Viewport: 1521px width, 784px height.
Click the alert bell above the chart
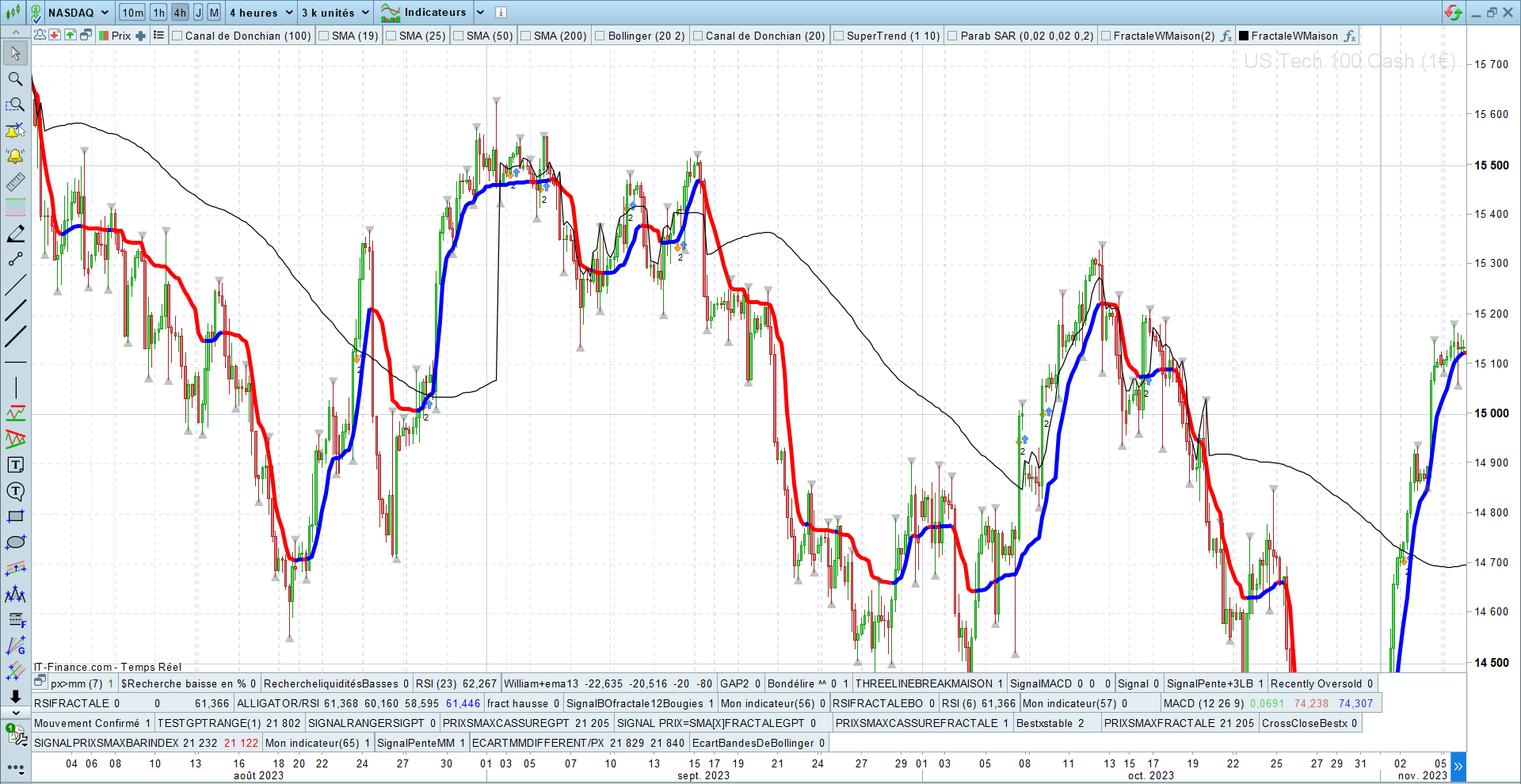[x=40, y=35]
